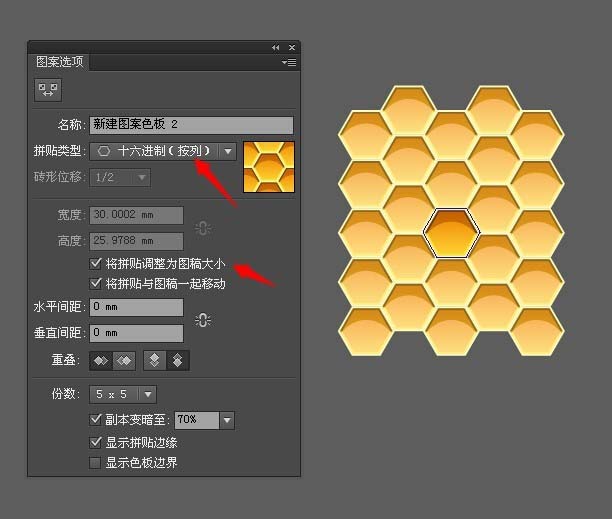612x519 pixels.
Task: Close the Pattern Options panel
Action: (x=292, y=47)
